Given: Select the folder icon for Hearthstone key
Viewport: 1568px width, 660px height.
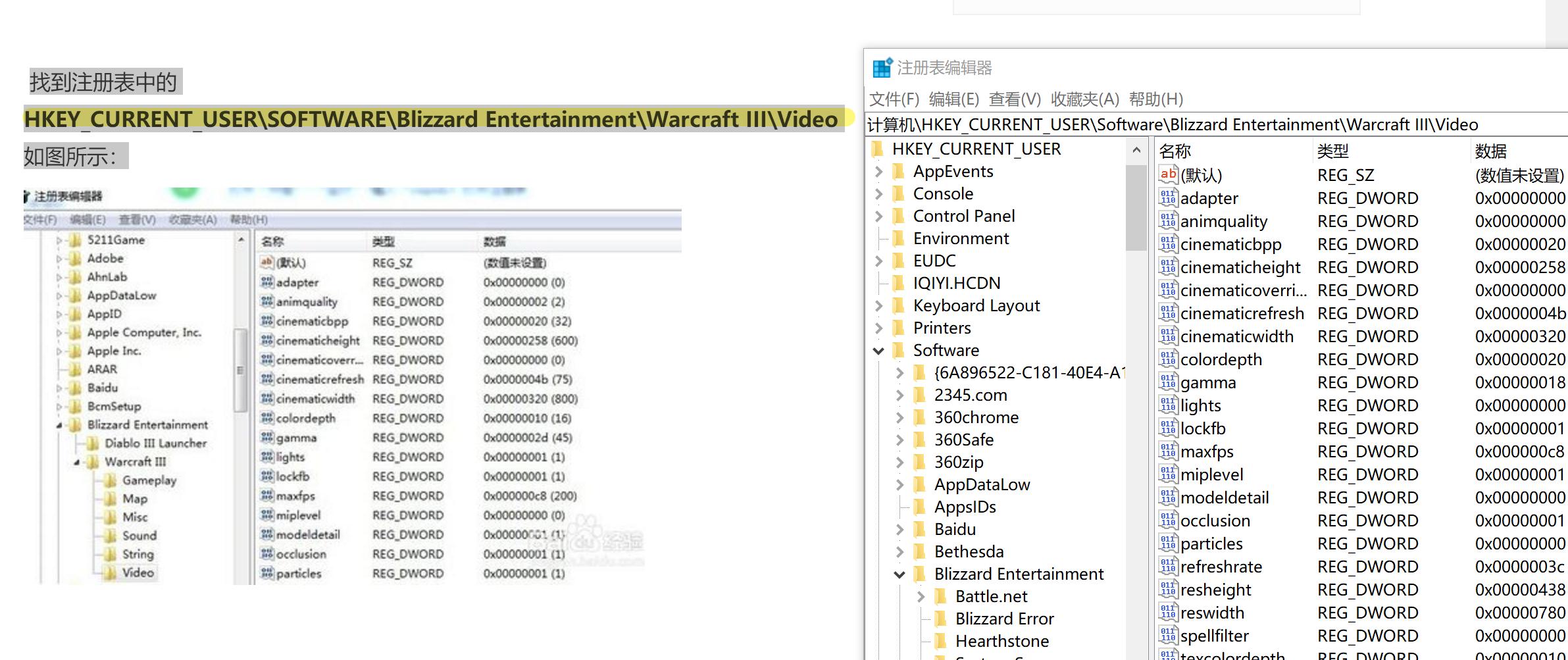Looking at the screenshot, I should point(942,642).
